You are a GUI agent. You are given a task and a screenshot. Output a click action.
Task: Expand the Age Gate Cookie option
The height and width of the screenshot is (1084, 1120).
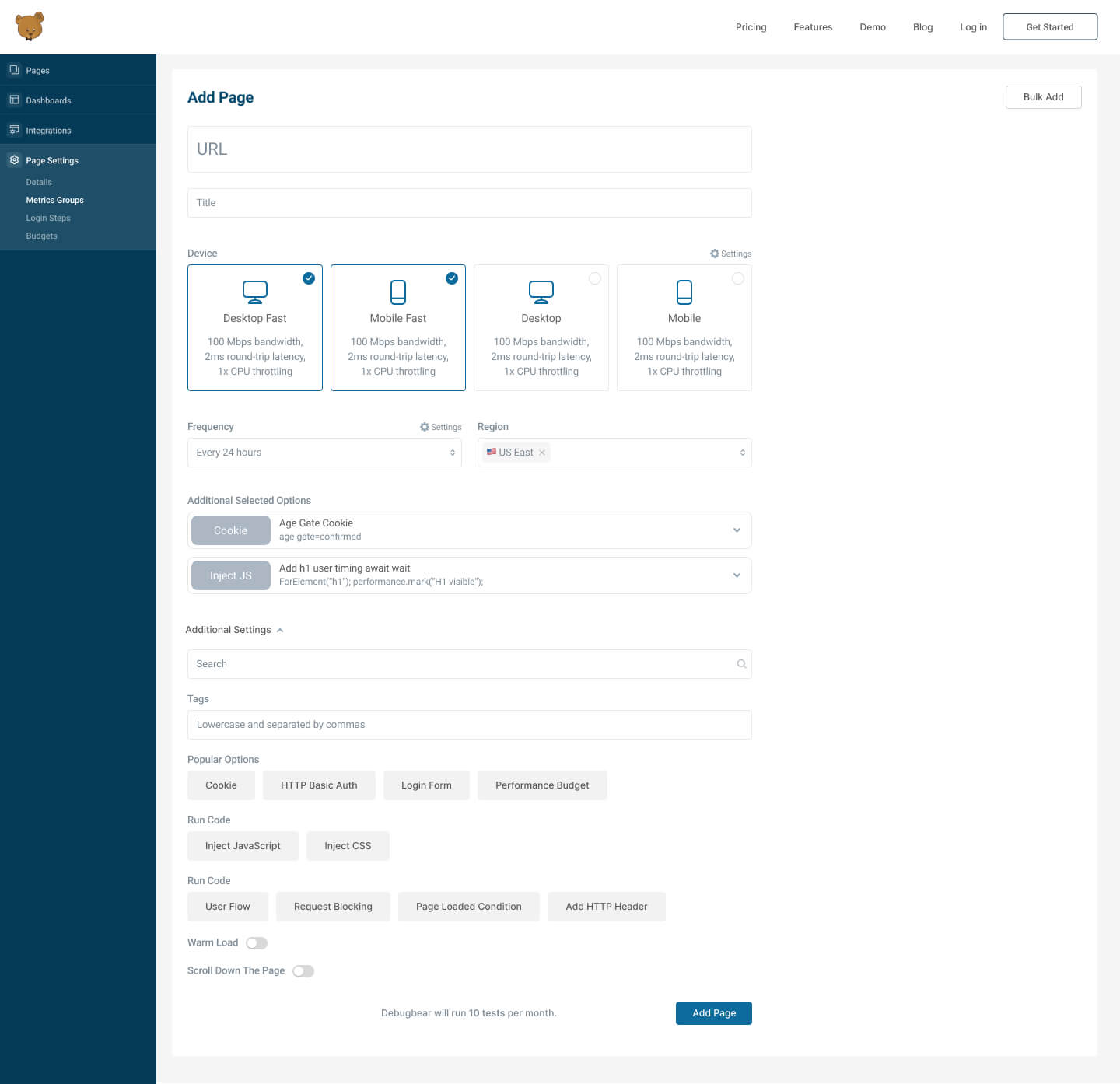pyautogui.click(x=737, y=530)
